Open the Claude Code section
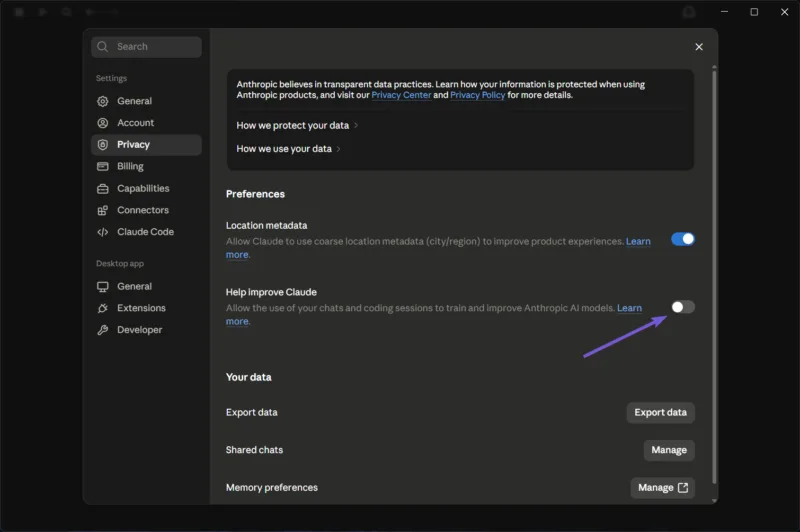The width and height of the screenshot is (800, 532). (146, 232)
